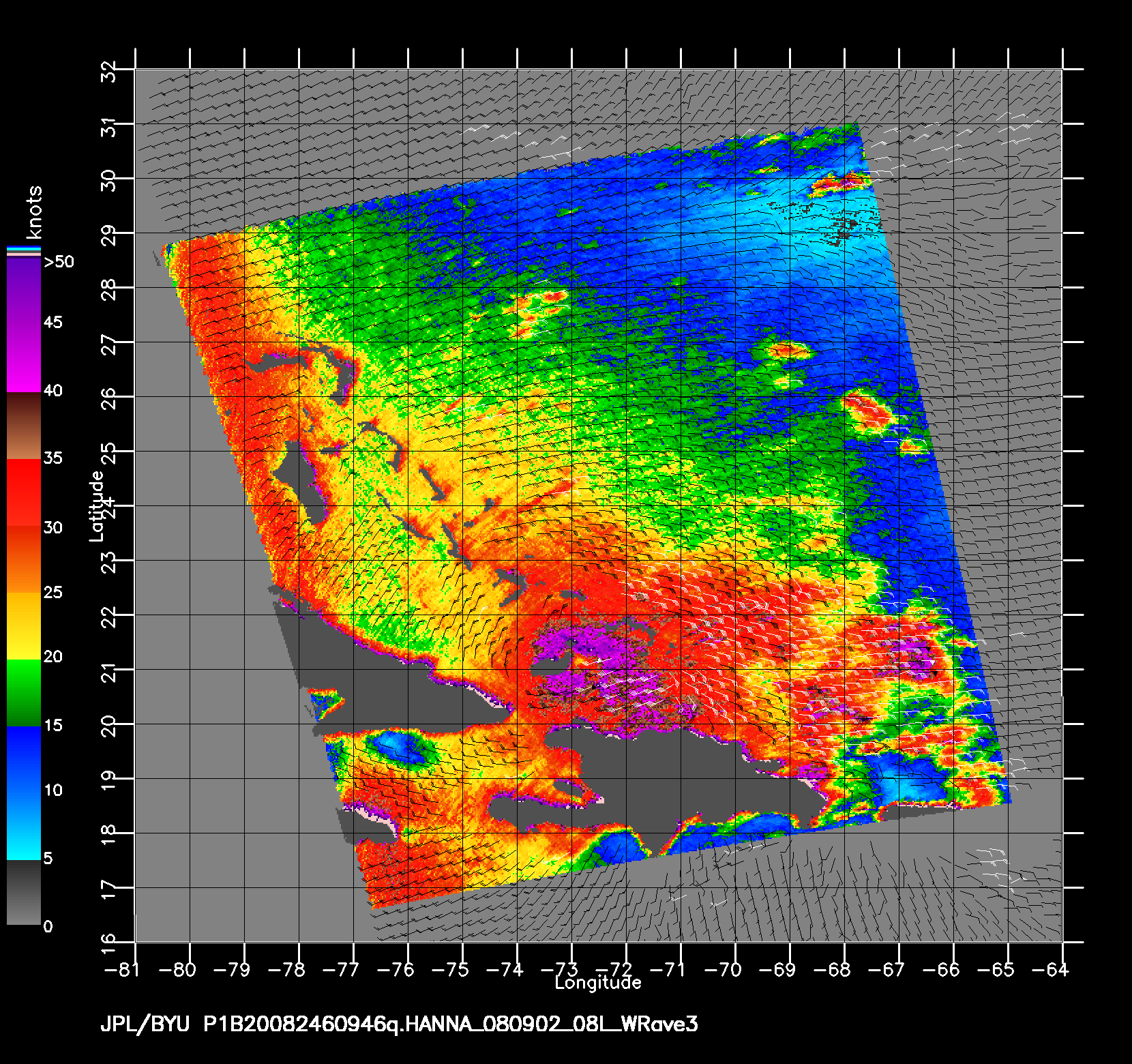Click the bright red 30–35 knots colorbar segment
Image resolution: width=1132 pixels, height=1064 pixels.
[24, 492]
